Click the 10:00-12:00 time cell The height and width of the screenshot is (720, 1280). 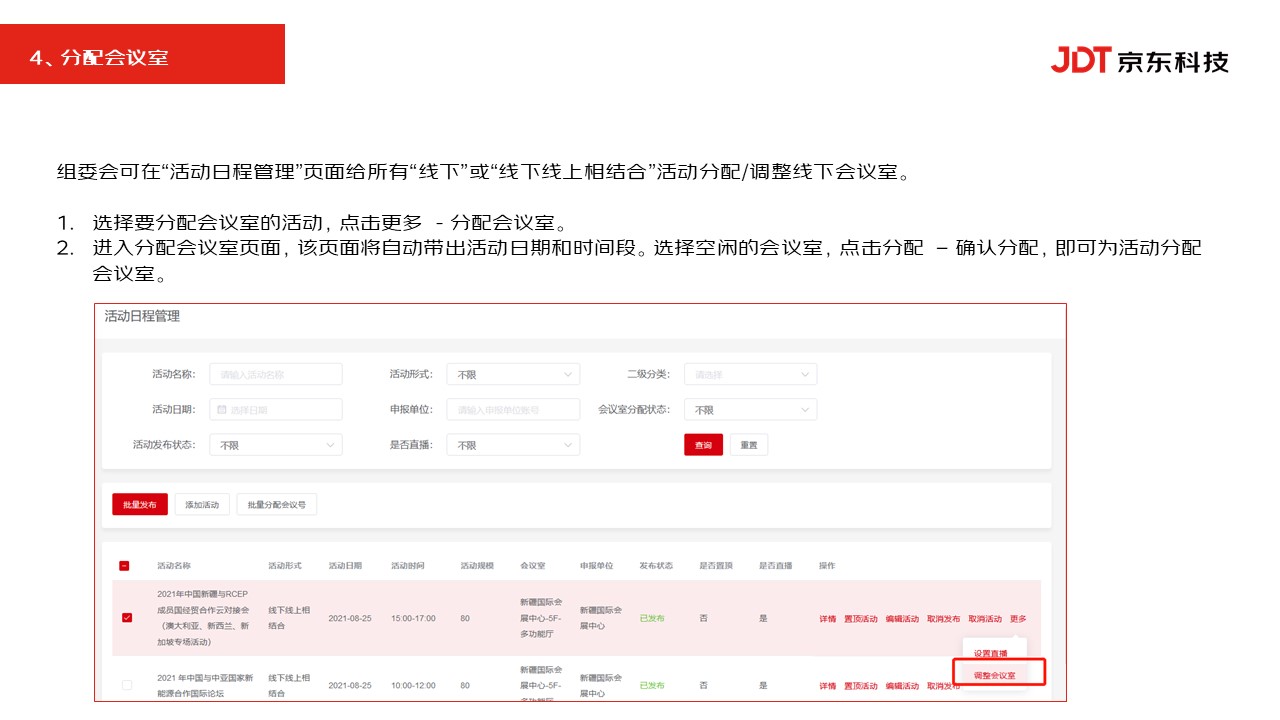[x=413, y=686]
